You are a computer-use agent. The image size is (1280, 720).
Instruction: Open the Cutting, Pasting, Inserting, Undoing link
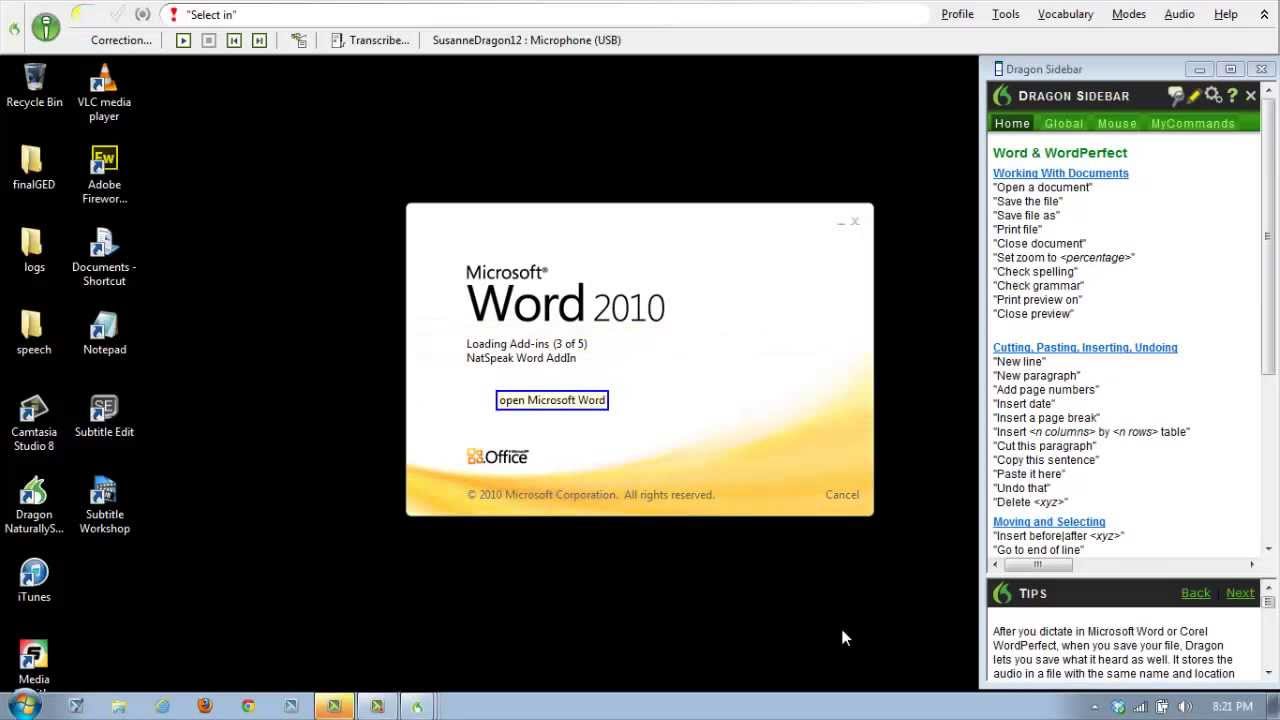click(x=1085, y=347)
